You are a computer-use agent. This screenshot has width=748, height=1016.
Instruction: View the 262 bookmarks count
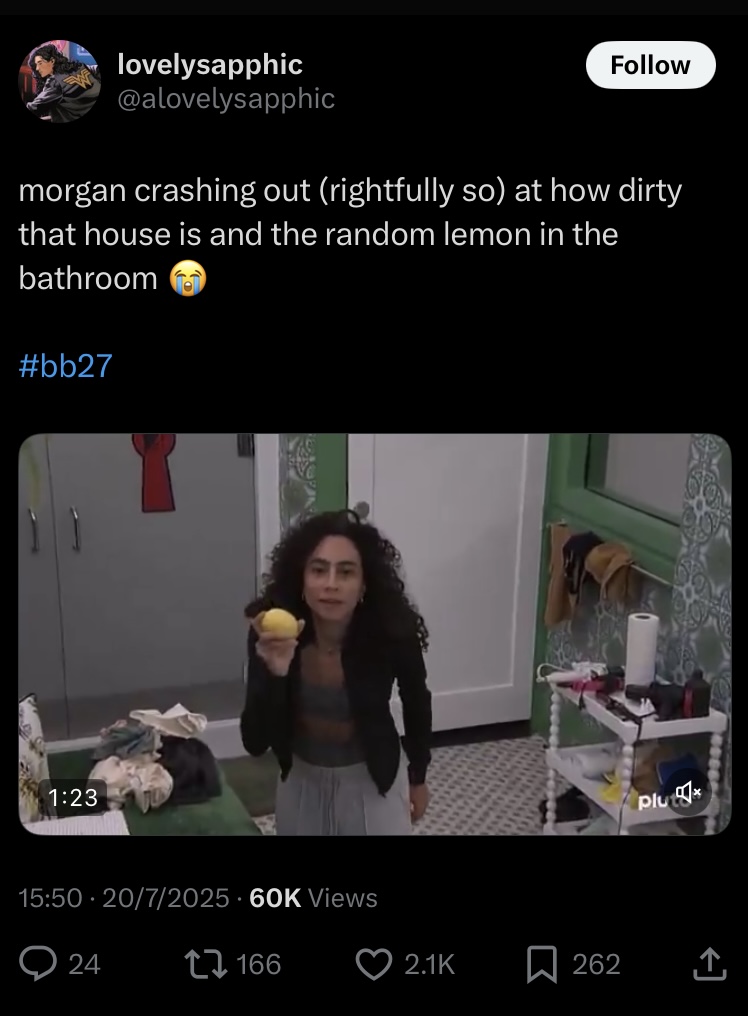tap(596, 964)
